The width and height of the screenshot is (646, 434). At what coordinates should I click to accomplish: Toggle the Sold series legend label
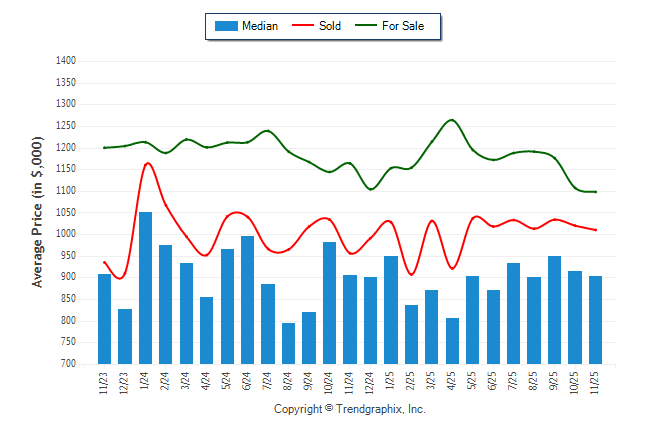(330, 26)
